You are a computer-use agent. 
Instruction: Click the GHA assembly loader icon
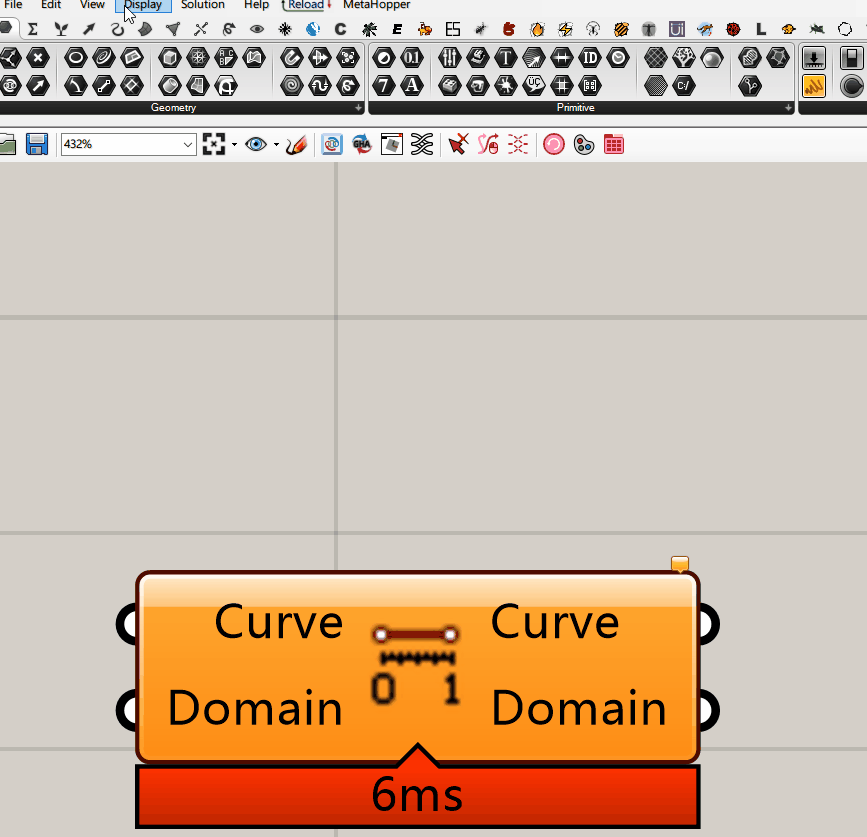[x=360, y=144]
